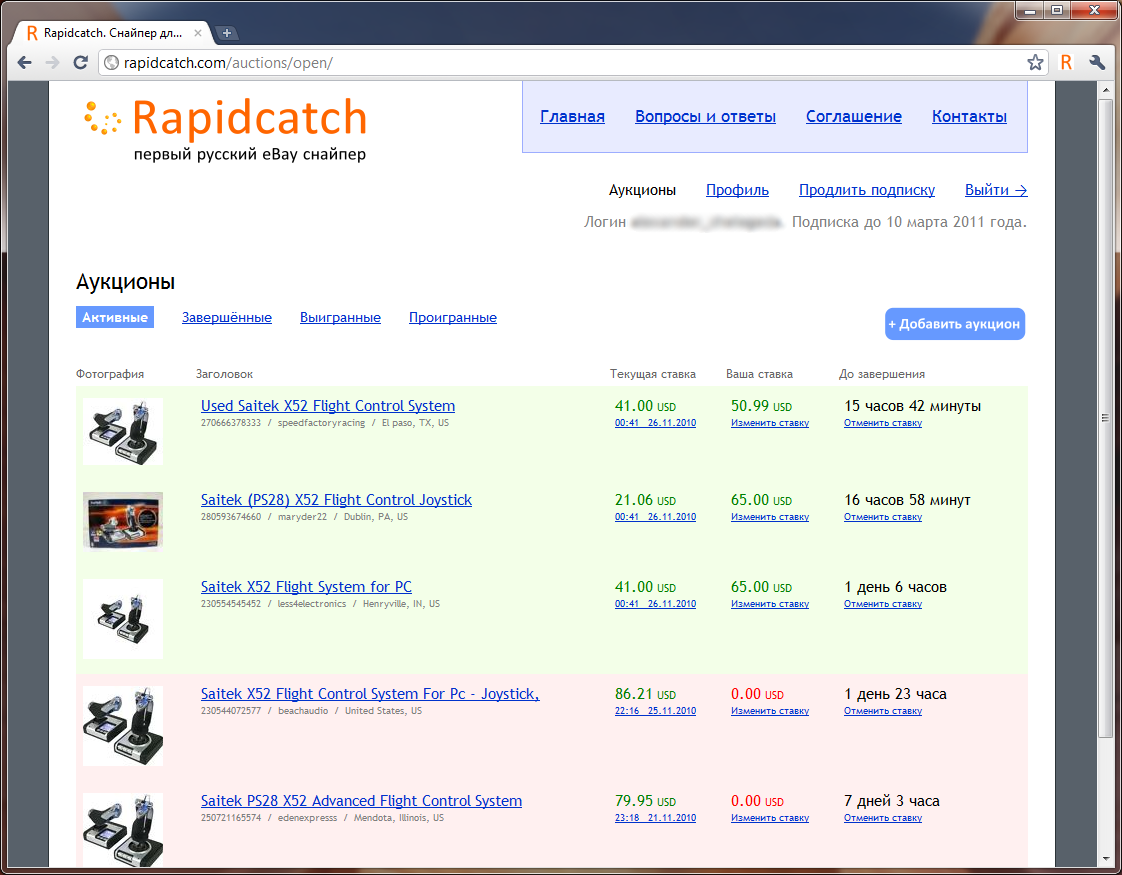This screenshot has width=1122, height=875.
Task: Select the Активные auctions tab
Action: point(114,318)
